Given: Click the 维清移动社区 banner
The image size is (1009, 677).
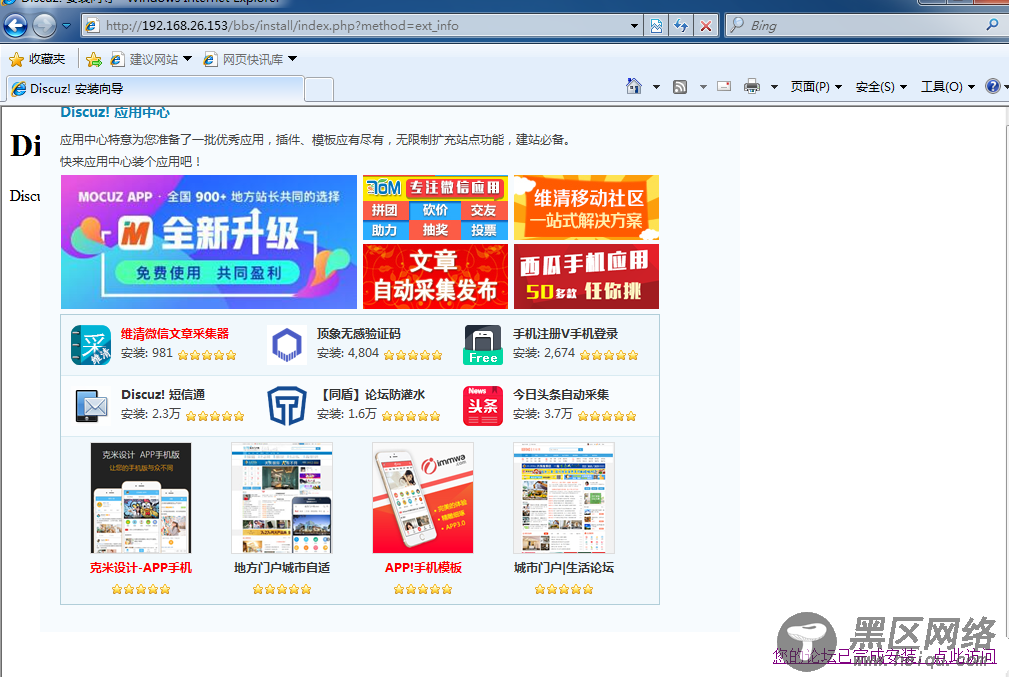Looking at the screenshot, I should coord(586,207).
